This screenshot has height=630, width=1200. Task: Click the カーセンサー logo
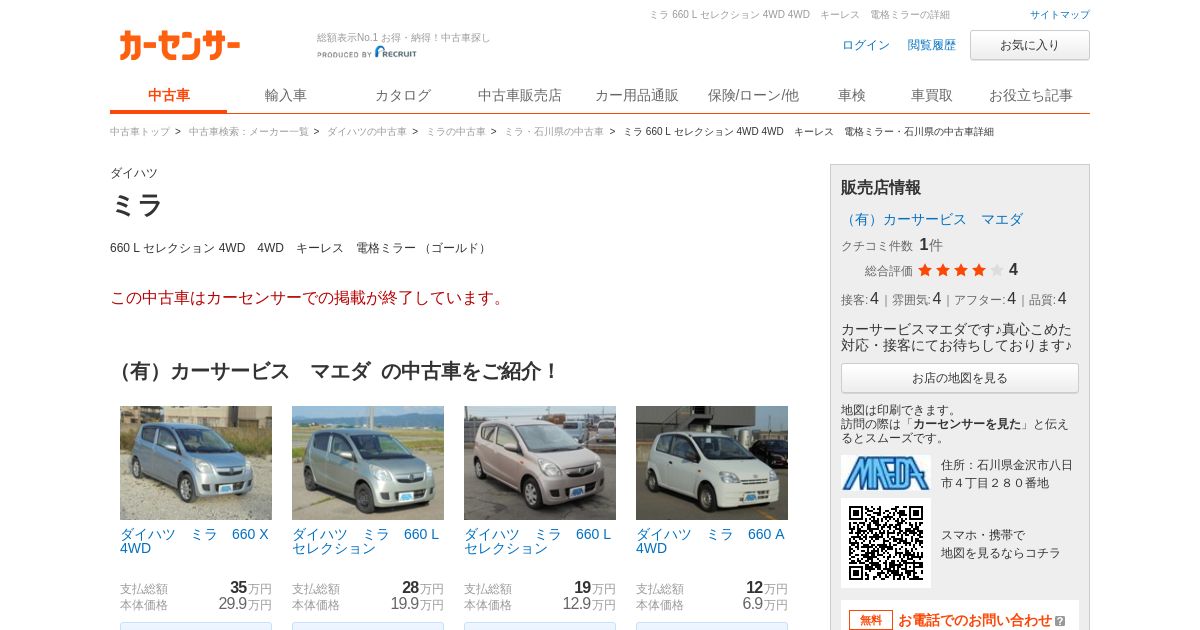tap(180, 45)
